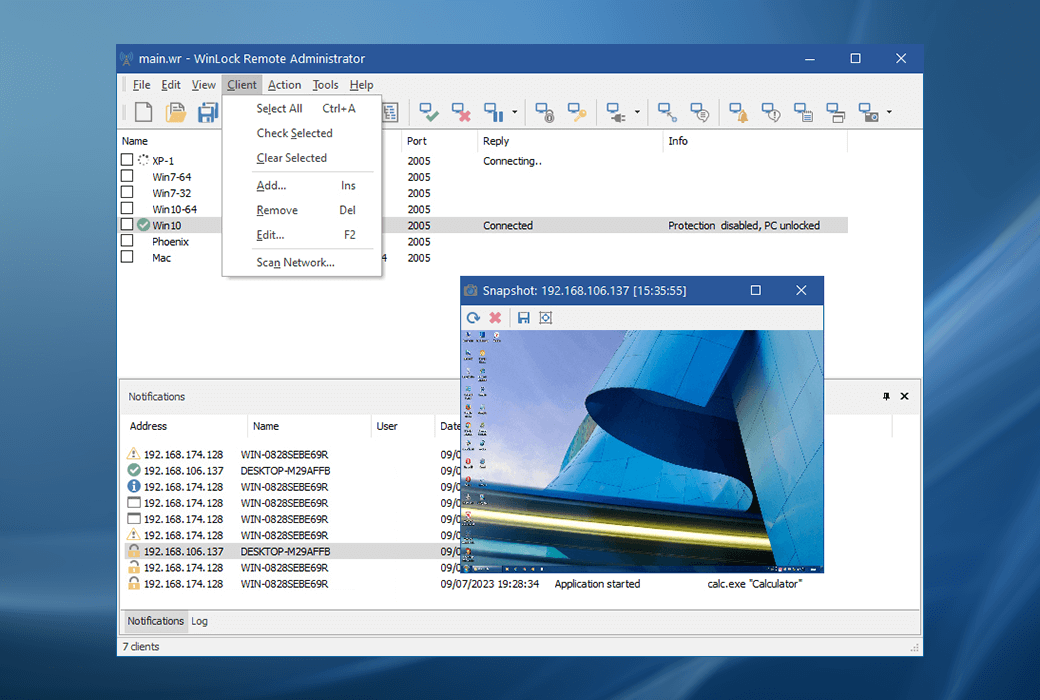Screen dimensions: 1040x700
Task: Click the remote desktop snapshot image
Action: 642,451
